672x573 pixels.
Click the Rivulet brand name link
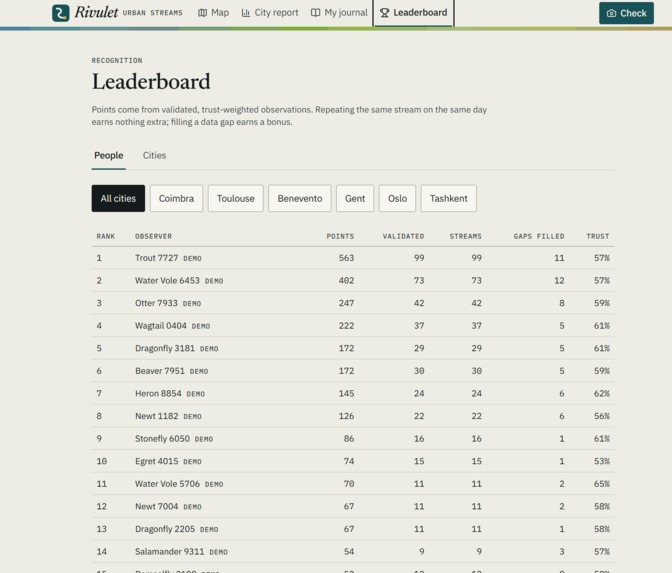[96, 12]
